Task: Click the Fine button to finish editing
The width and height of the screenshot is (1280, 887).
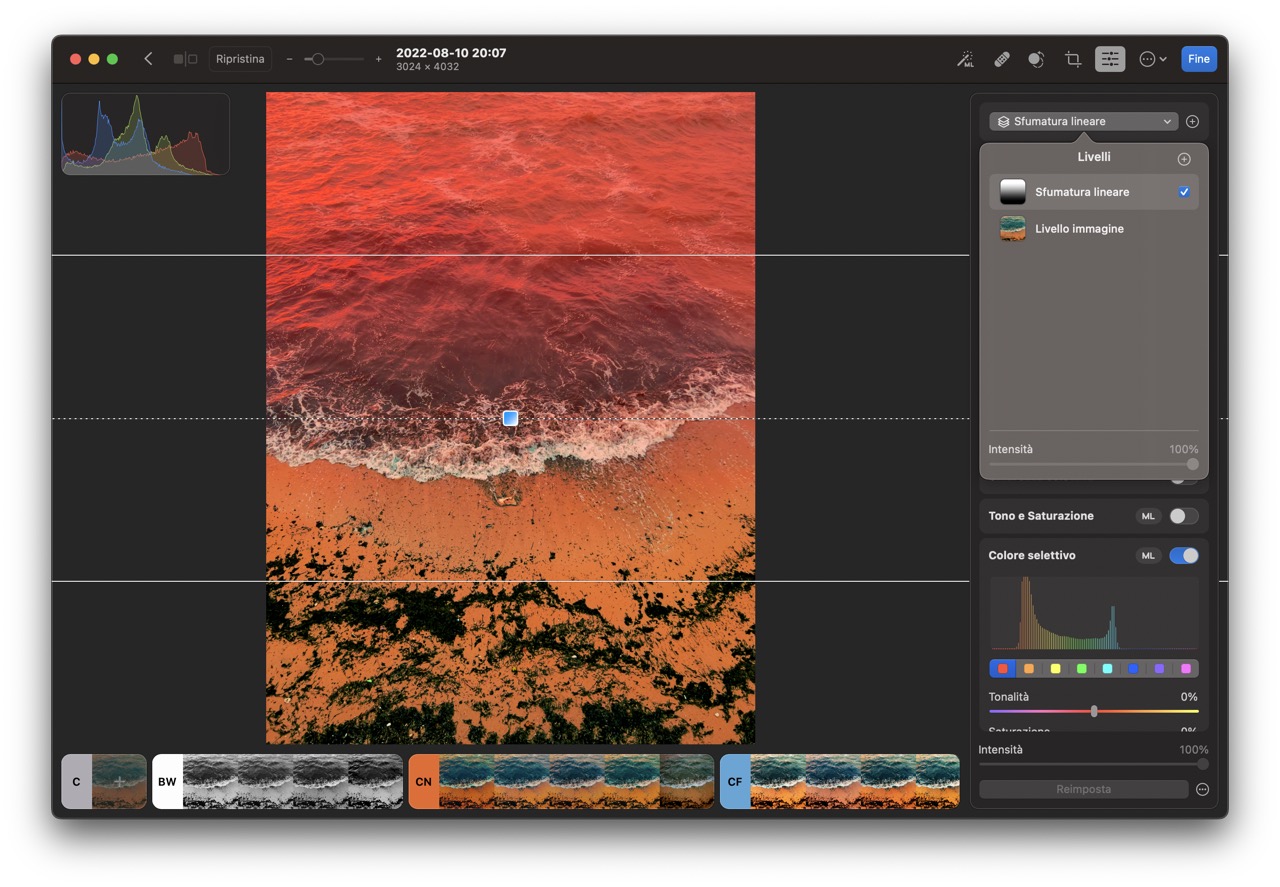Action: (1198, 59)
